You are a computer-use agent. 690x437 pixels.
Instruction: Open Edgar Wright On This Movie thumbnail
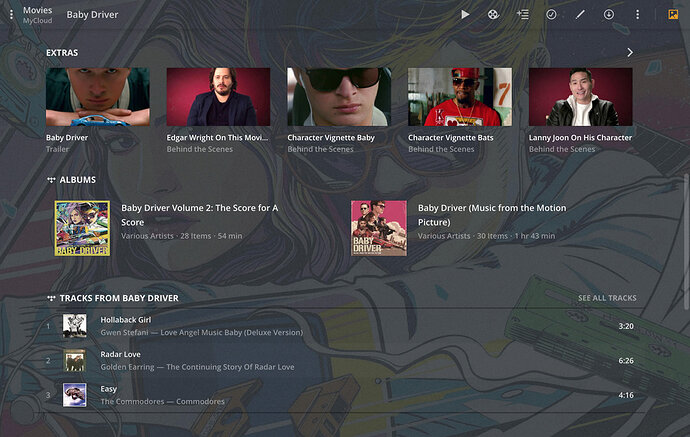point(218,97)
